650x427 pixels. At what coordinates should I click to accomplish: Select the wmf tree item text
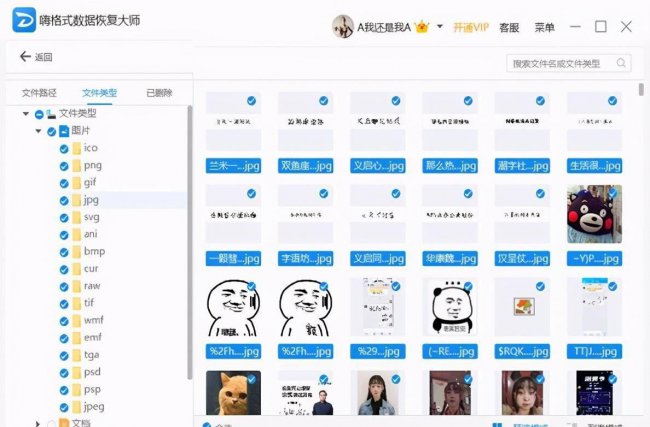[x=94, y=320]
